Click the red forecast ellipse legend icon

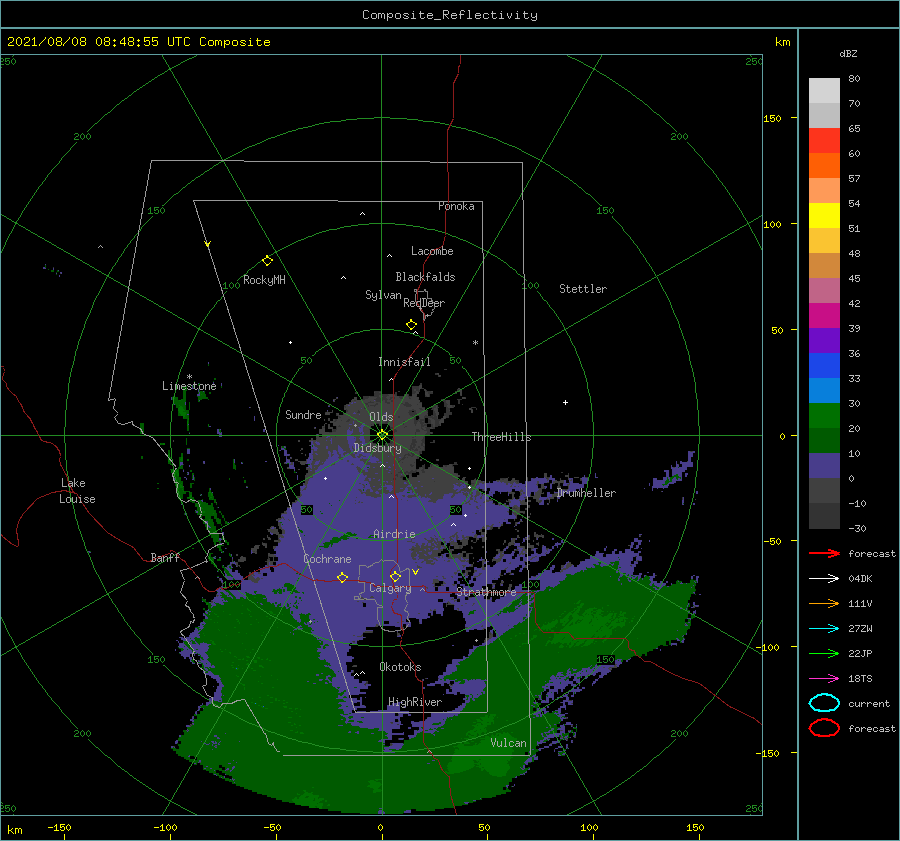click(824, 728)
